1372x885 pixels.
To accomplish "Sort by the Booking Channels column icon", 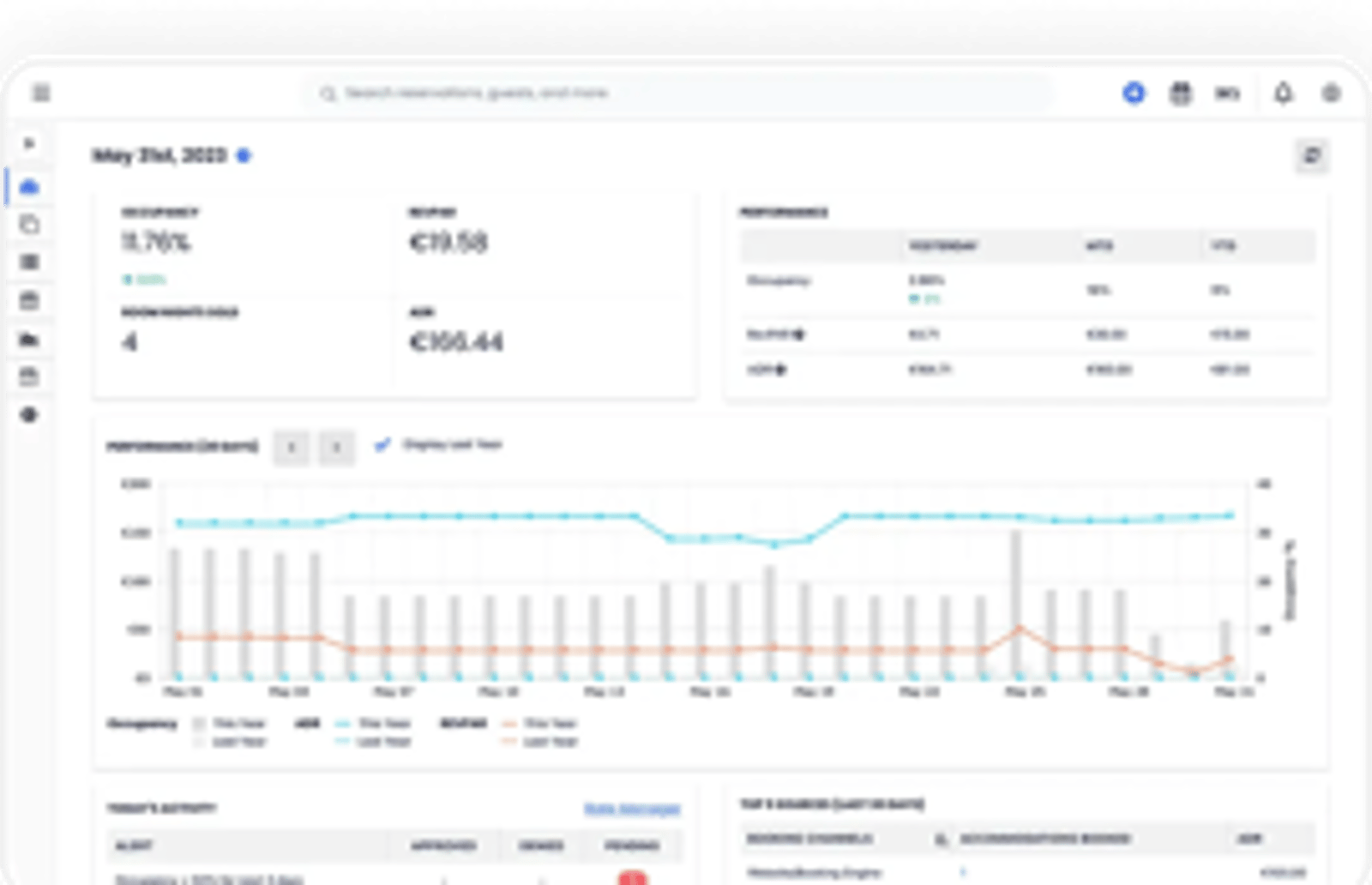I will pos(942,839).
